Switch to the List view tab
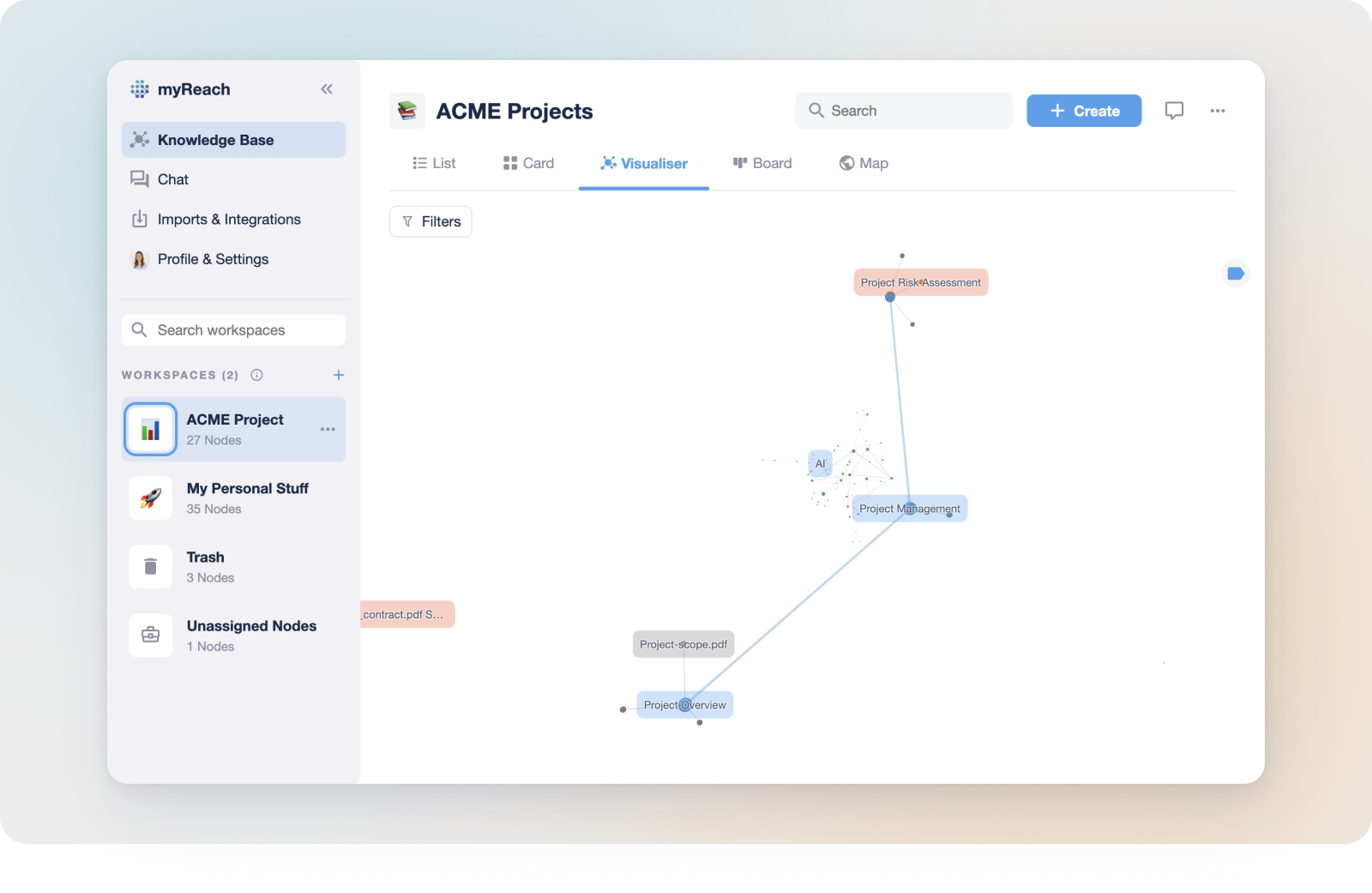The width and height of the screenshot is (1372, 893). (434, 163)
